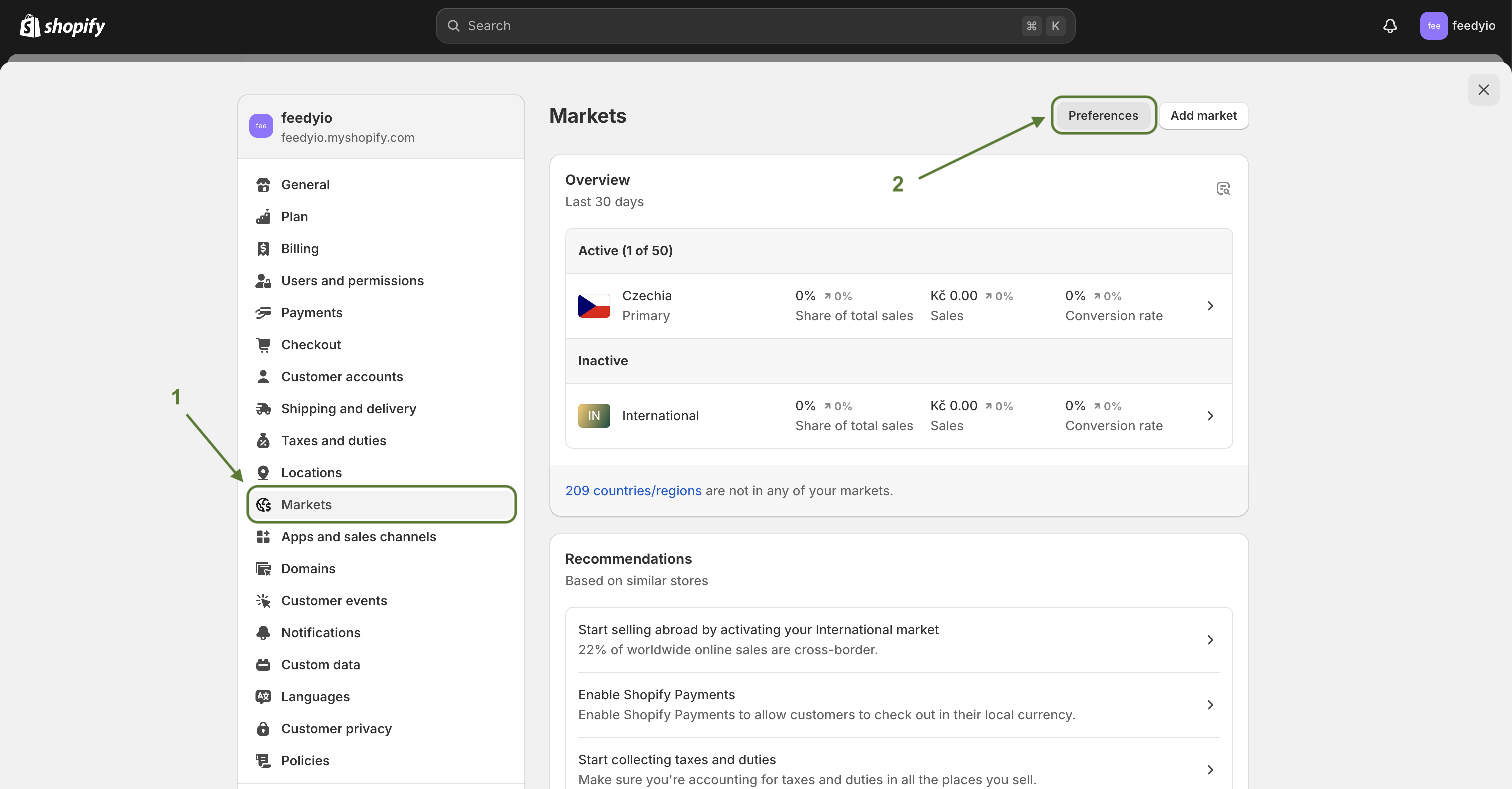Focus the Search field
The image size is (1512, 789).
tap(755, 26)
